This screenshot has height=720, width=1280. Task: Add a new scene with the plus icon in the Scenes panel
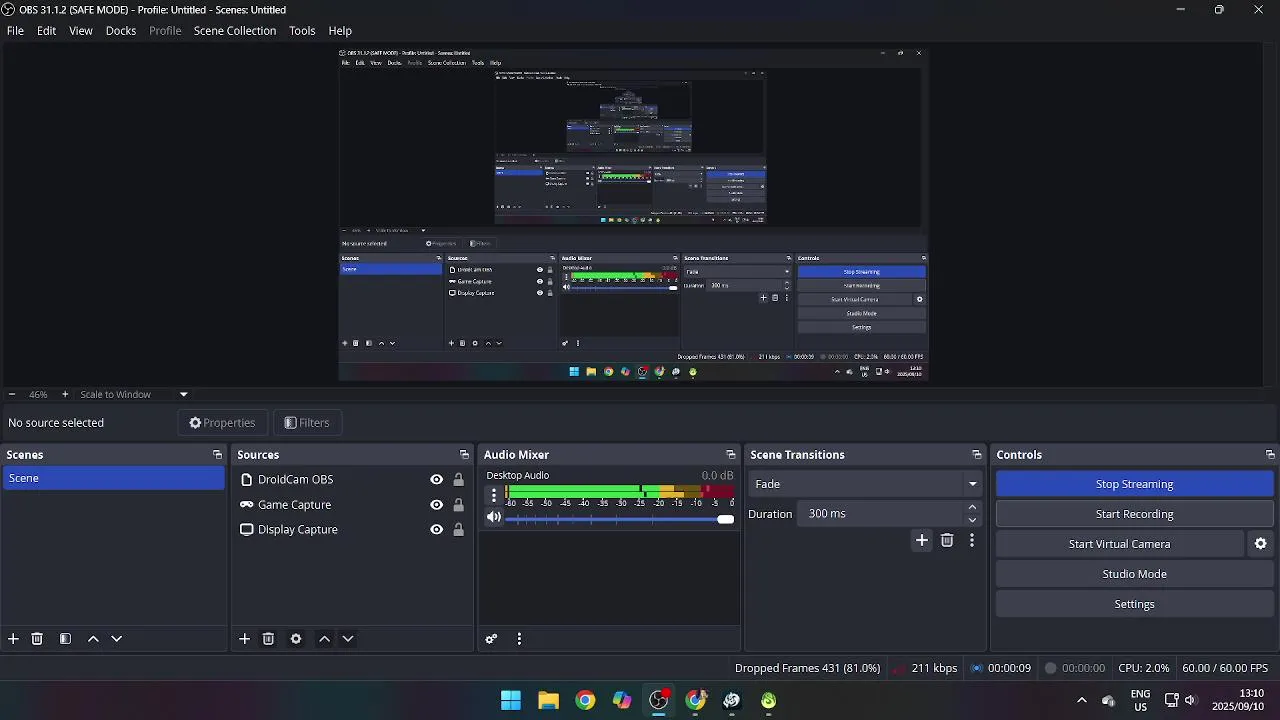(x=13, y=639)
